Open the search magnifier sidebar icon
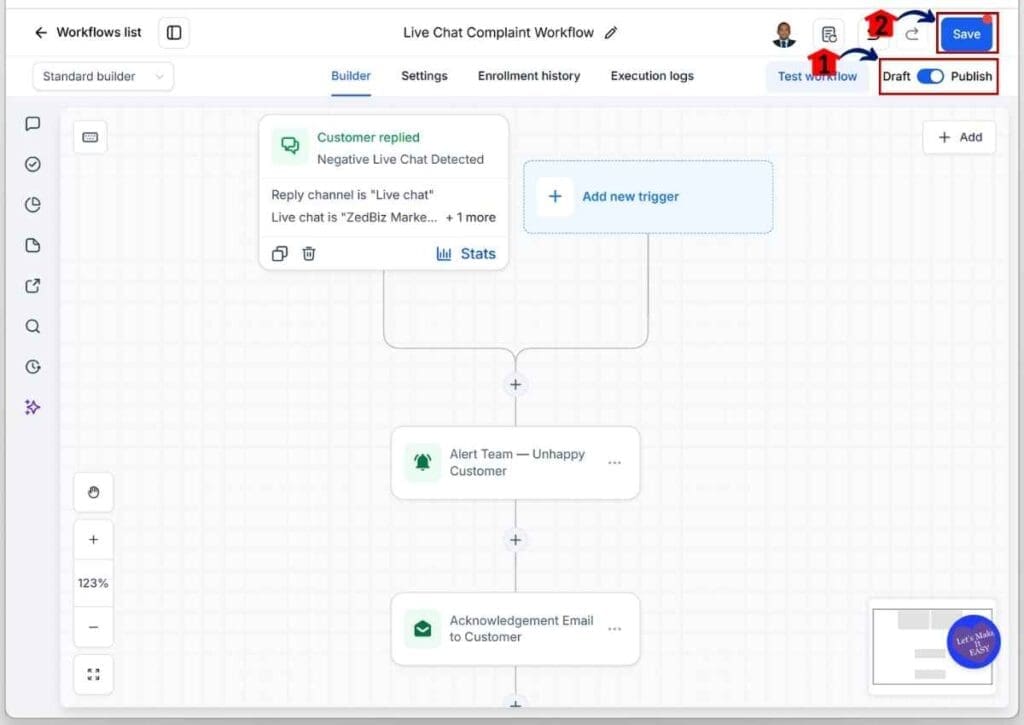1024x725 pixels. click(x=33, y=326)
